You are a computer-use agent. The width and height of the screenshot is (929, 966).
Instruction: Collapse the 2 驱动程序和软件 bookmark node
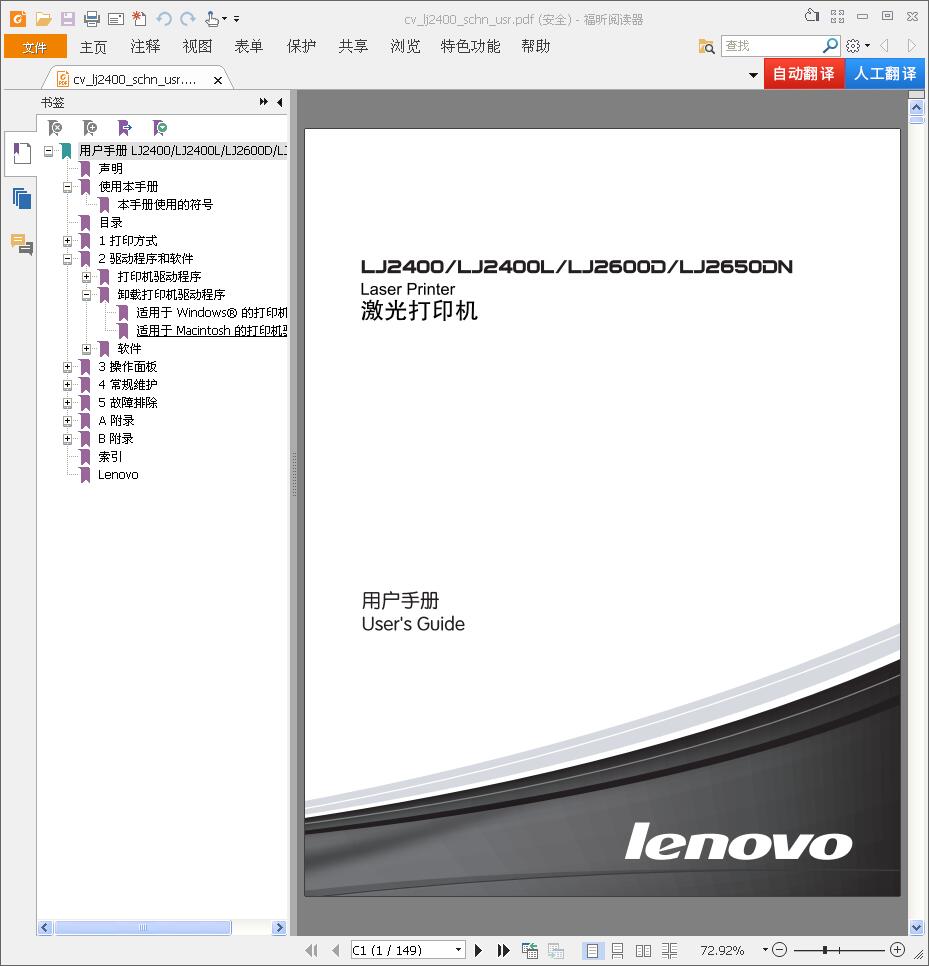(67, 259)
